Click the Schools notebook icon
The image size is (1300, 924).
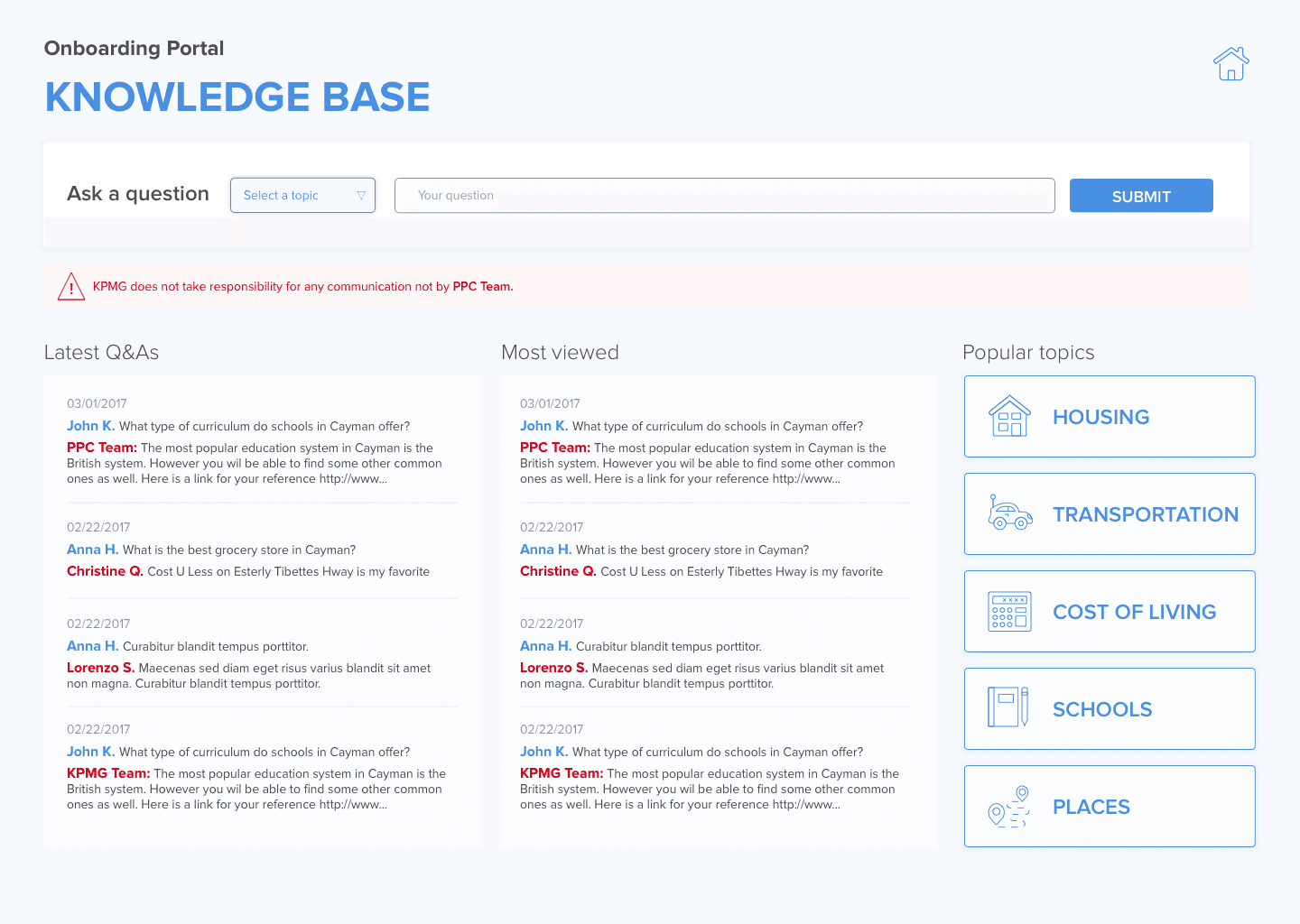click(1008, 708)
